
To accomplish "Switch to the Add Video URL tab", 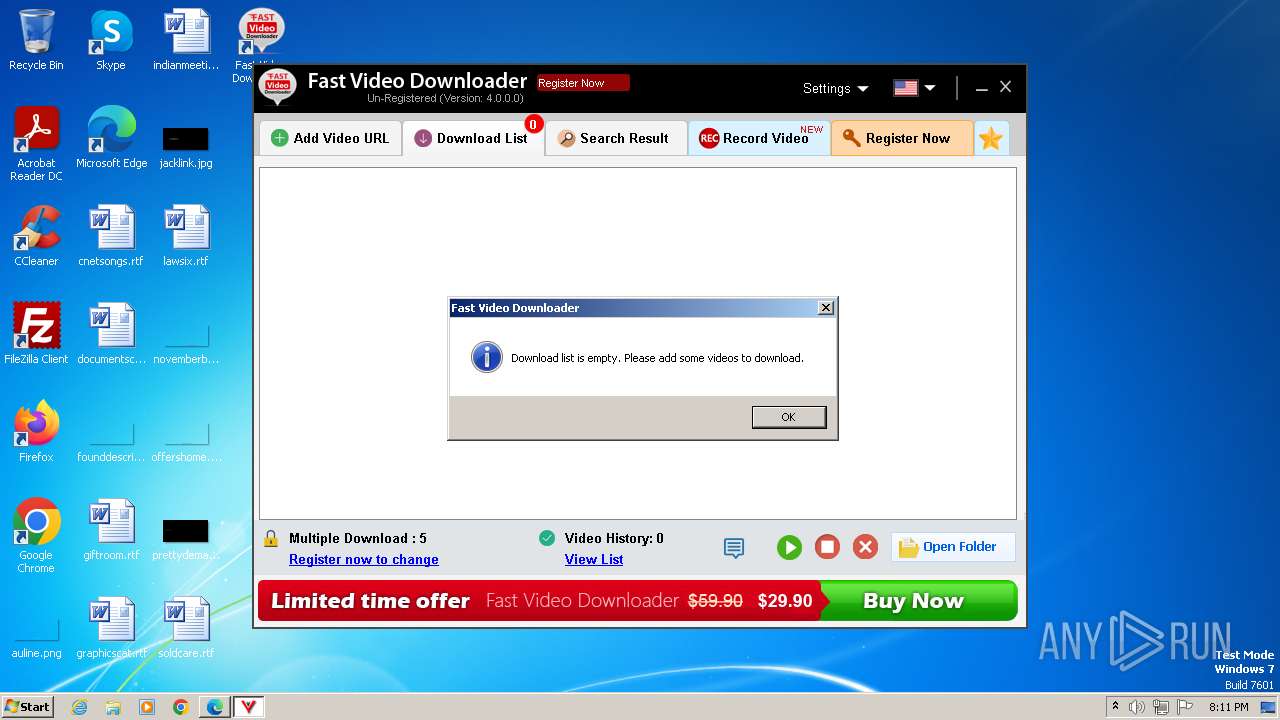I will click(330, 139).
